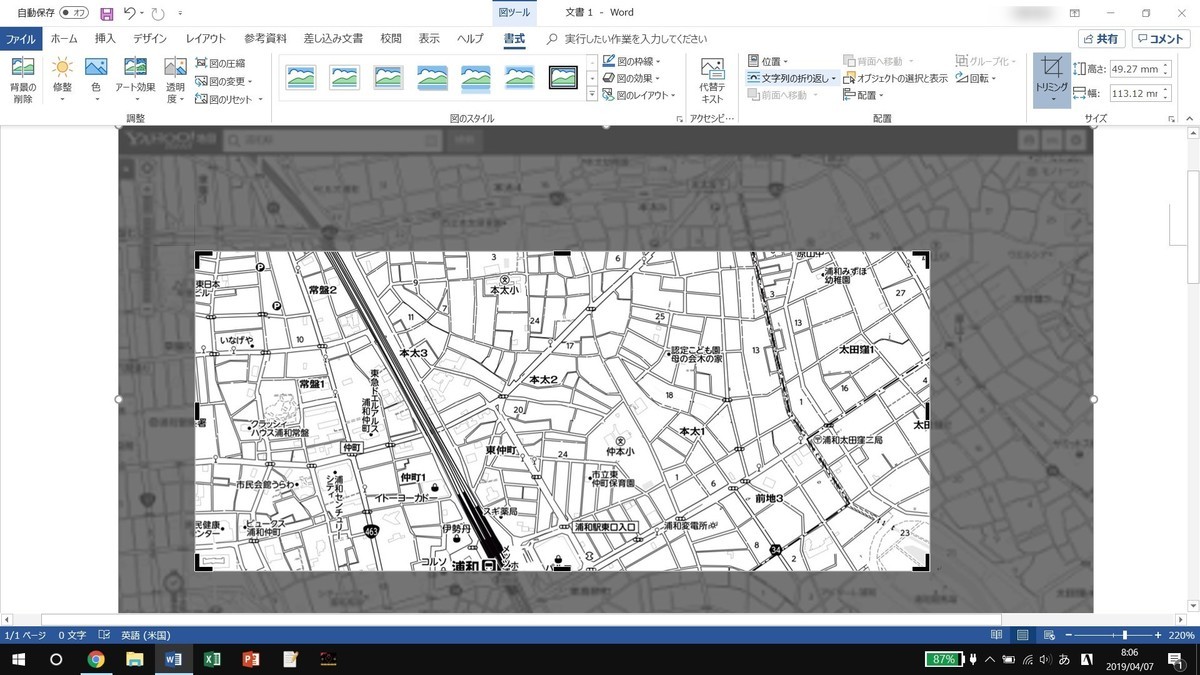Open the 文字列の折り返し text wrap dropdown
Viewport: 1200px width, 675px height.
click(792, 78)
